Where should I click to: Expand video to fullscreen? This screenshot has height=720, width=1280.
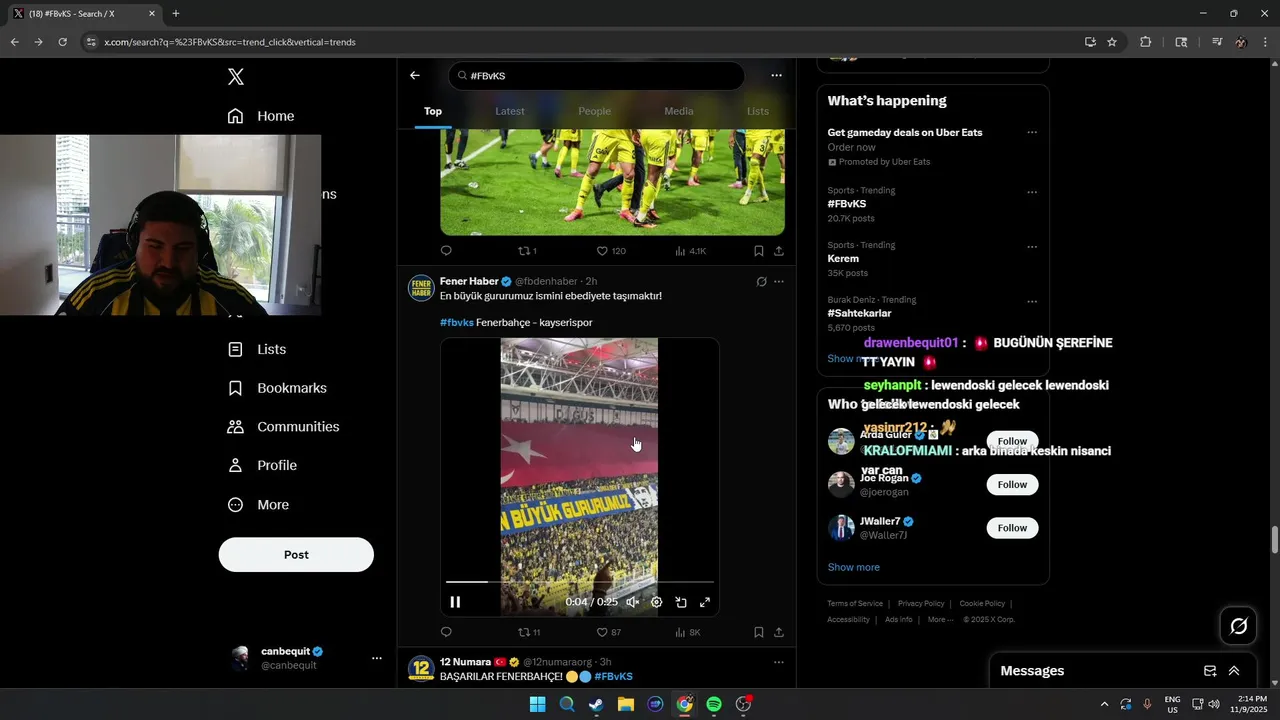coord(705,602)
